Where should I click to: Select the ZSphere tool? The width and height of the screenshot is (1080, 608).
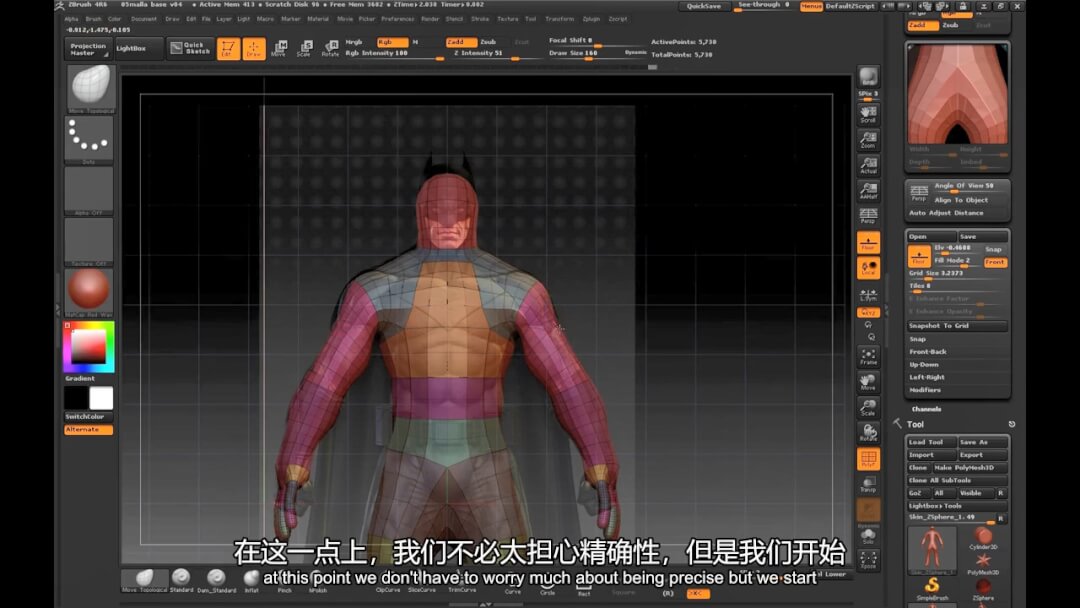click(983, 589)
